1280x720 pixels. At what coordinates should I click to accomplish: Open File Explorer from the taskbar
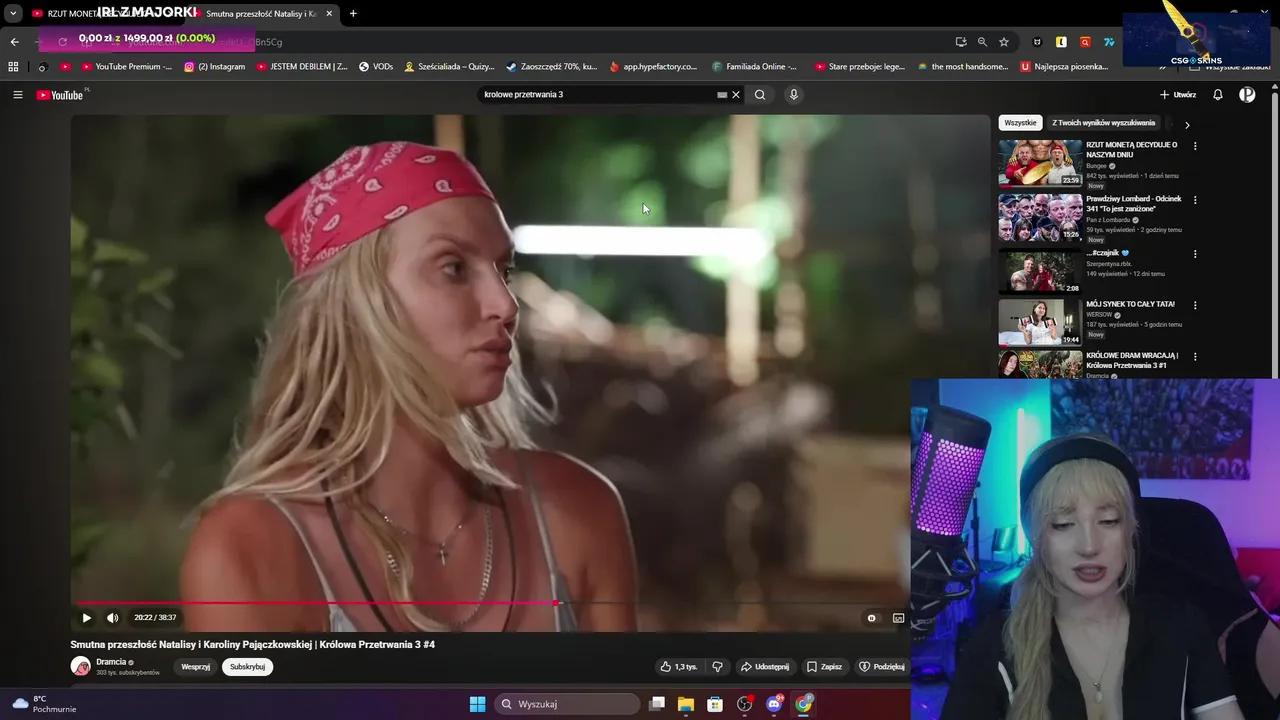tap(686, 704)
